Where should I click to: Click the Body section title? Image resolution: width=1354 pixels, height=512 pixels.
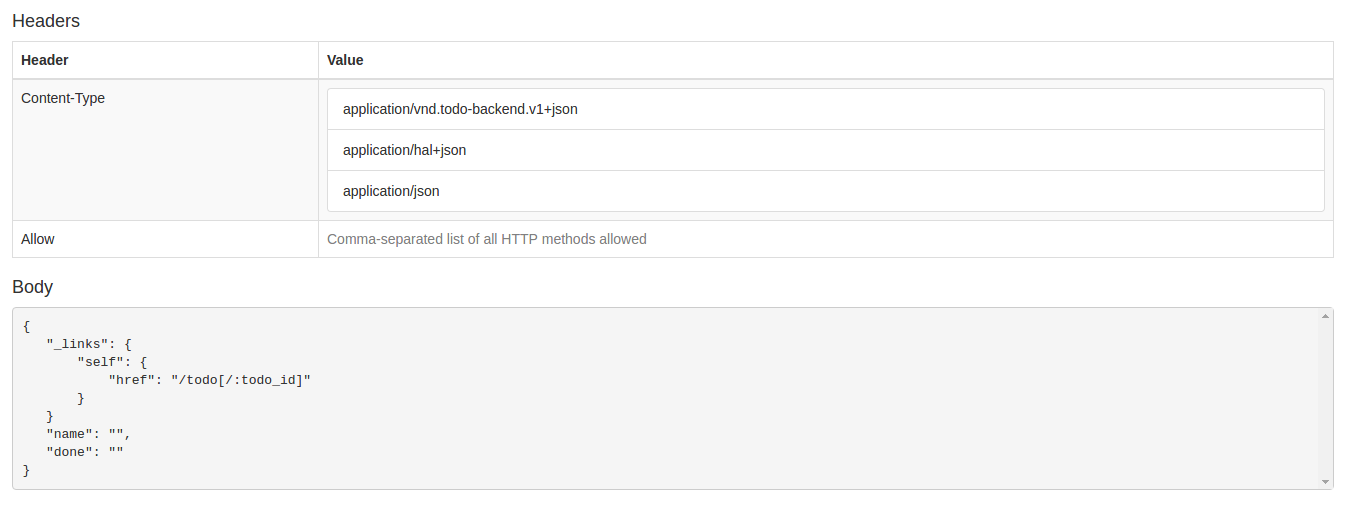tap(32, 287)
